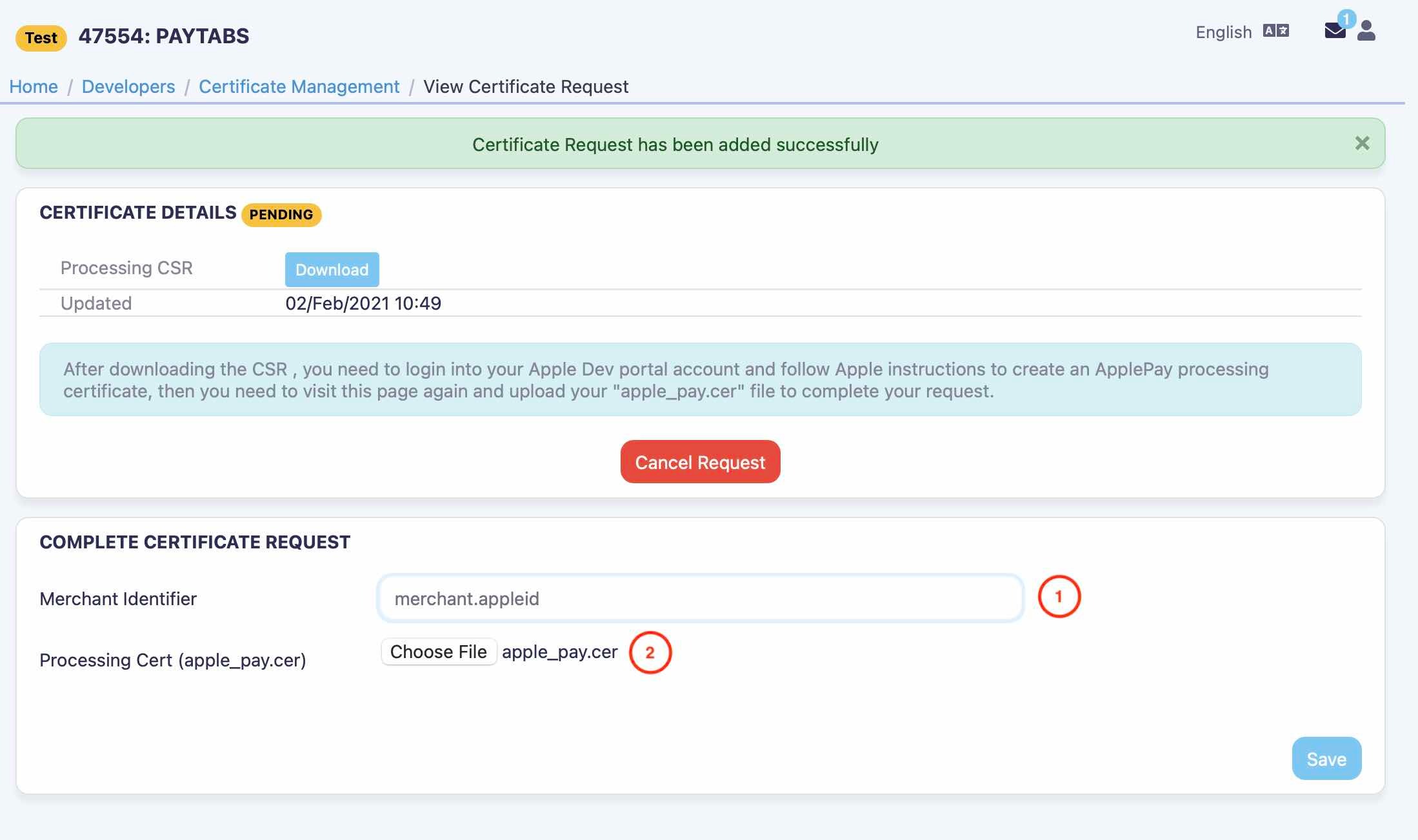Download the processing CSR

332,270
